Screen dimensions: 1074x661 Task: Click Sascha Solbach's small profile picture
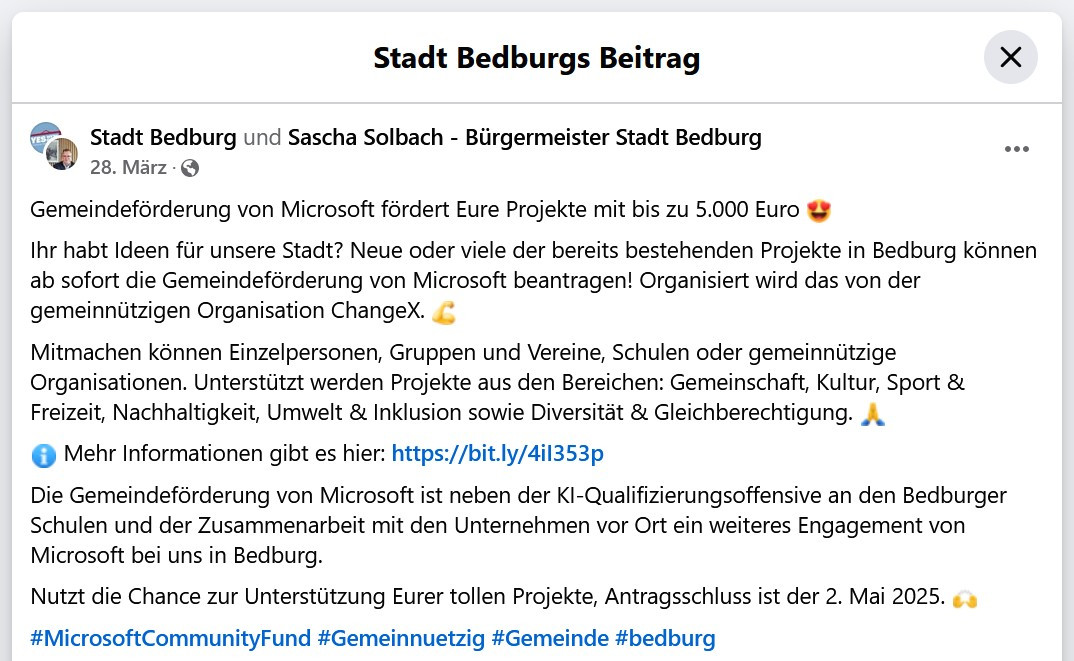62,155
